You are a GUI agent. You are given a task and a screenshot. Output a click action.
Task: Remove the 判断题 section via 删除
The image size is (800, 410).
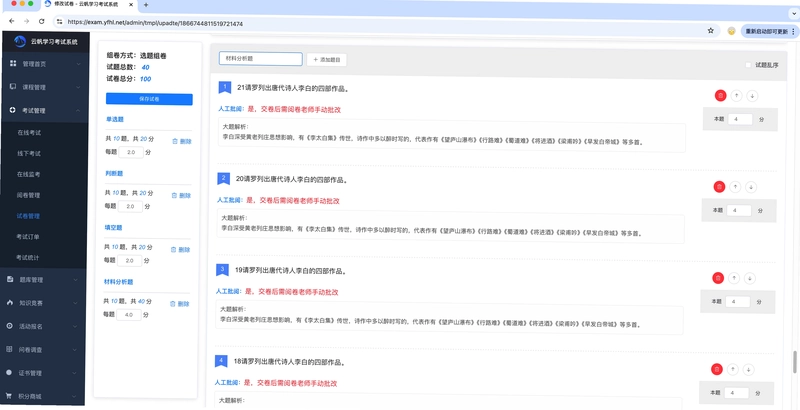[181, 195]
